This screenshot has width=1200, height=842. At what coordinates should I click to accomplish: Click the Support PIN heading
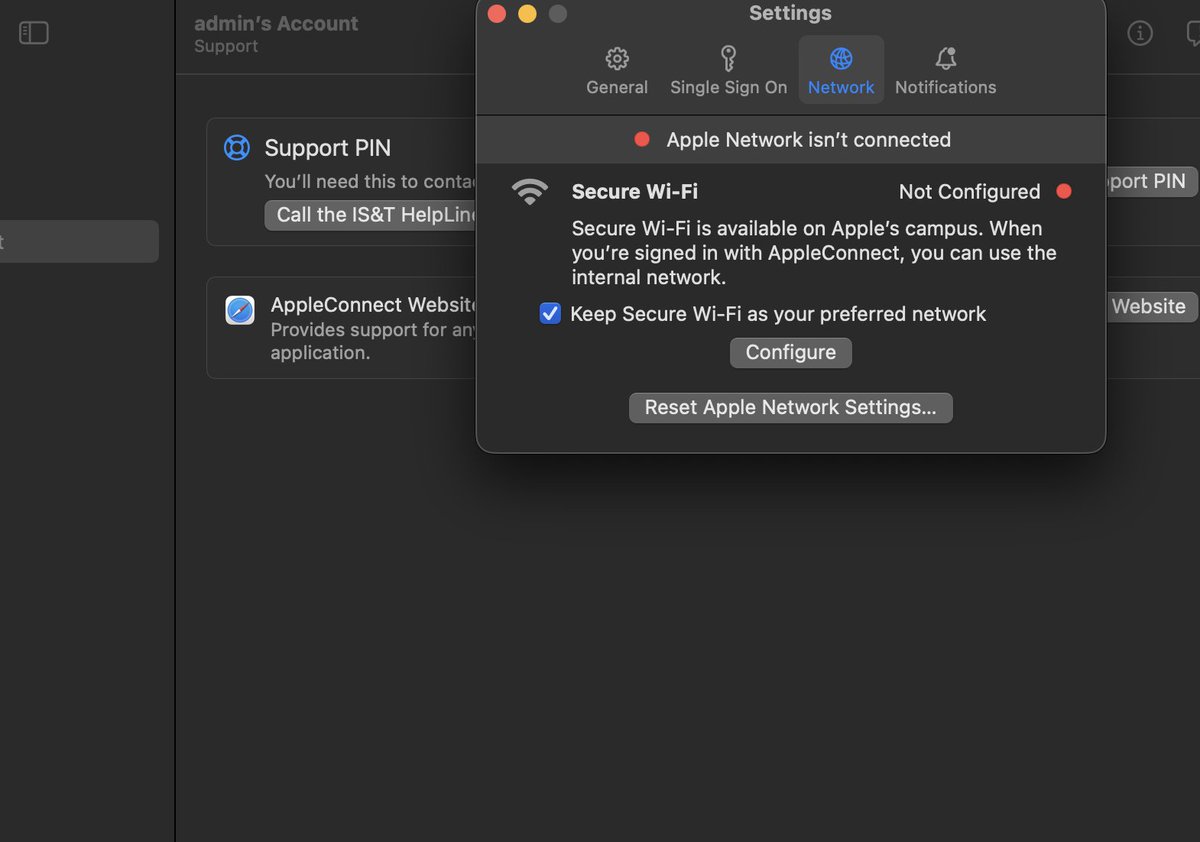pyautogui.click(x=328, y=148)
